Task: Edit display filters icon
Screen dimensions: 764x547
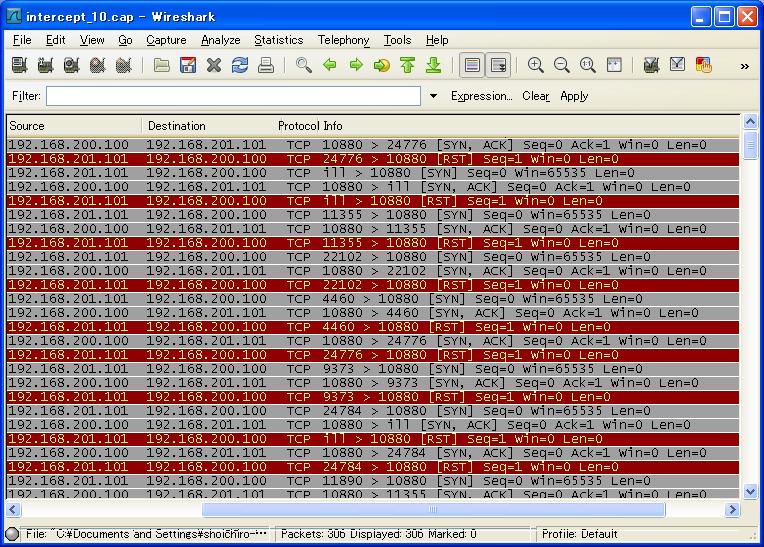Action: pos(677,65)
